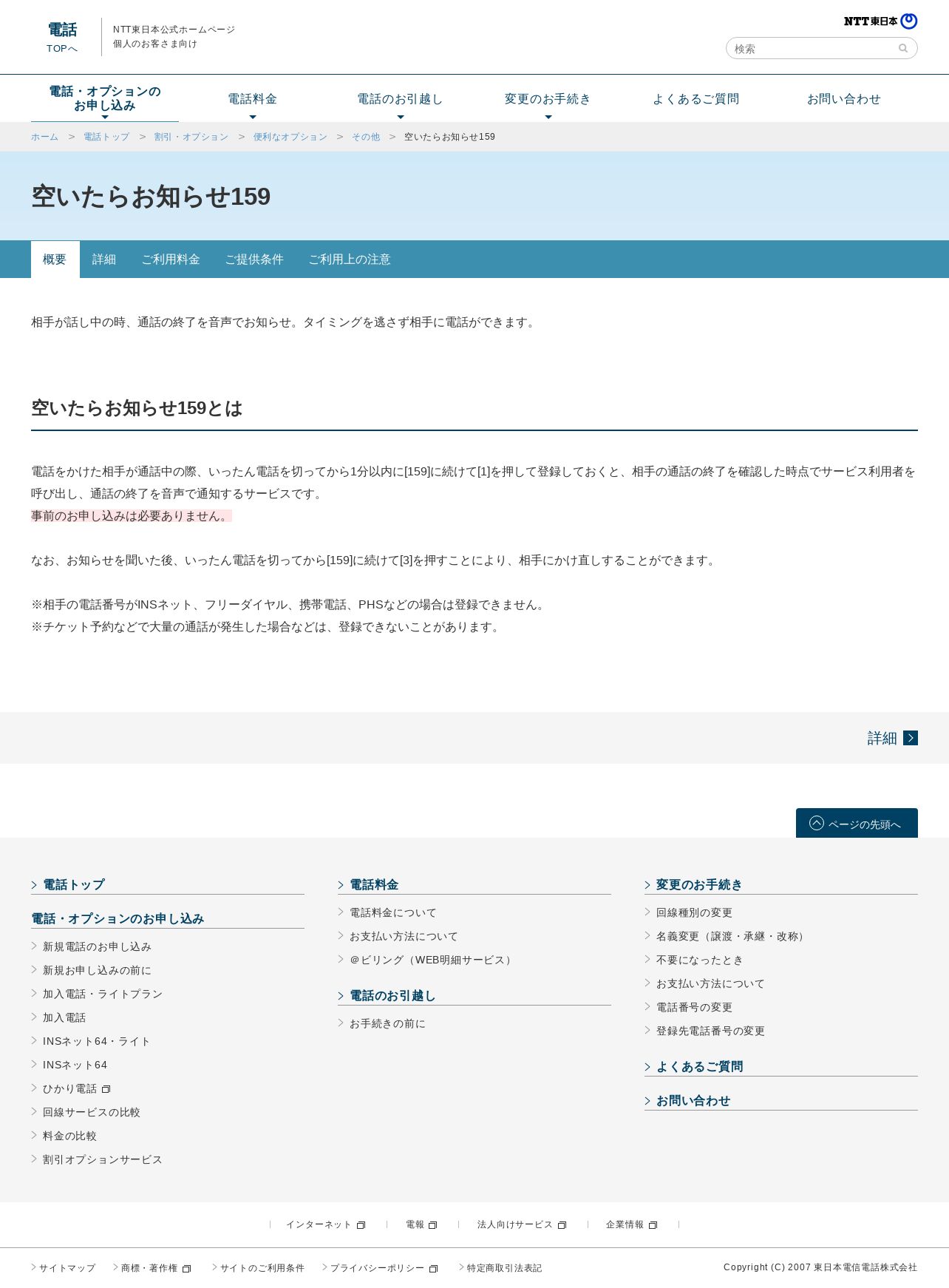Click the NTT東日本 logo
949x1288 pixels.
point(880,21)
